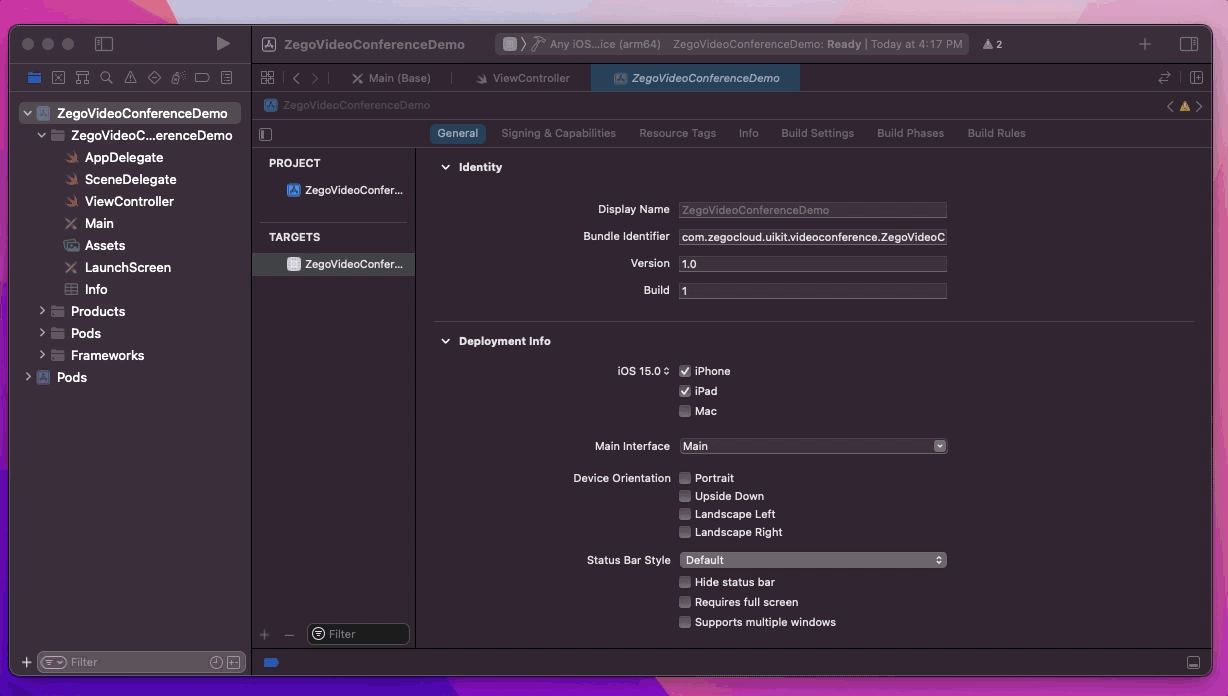Enable the Mac checkbox
1228x696 pixels.
pos(685,411)
